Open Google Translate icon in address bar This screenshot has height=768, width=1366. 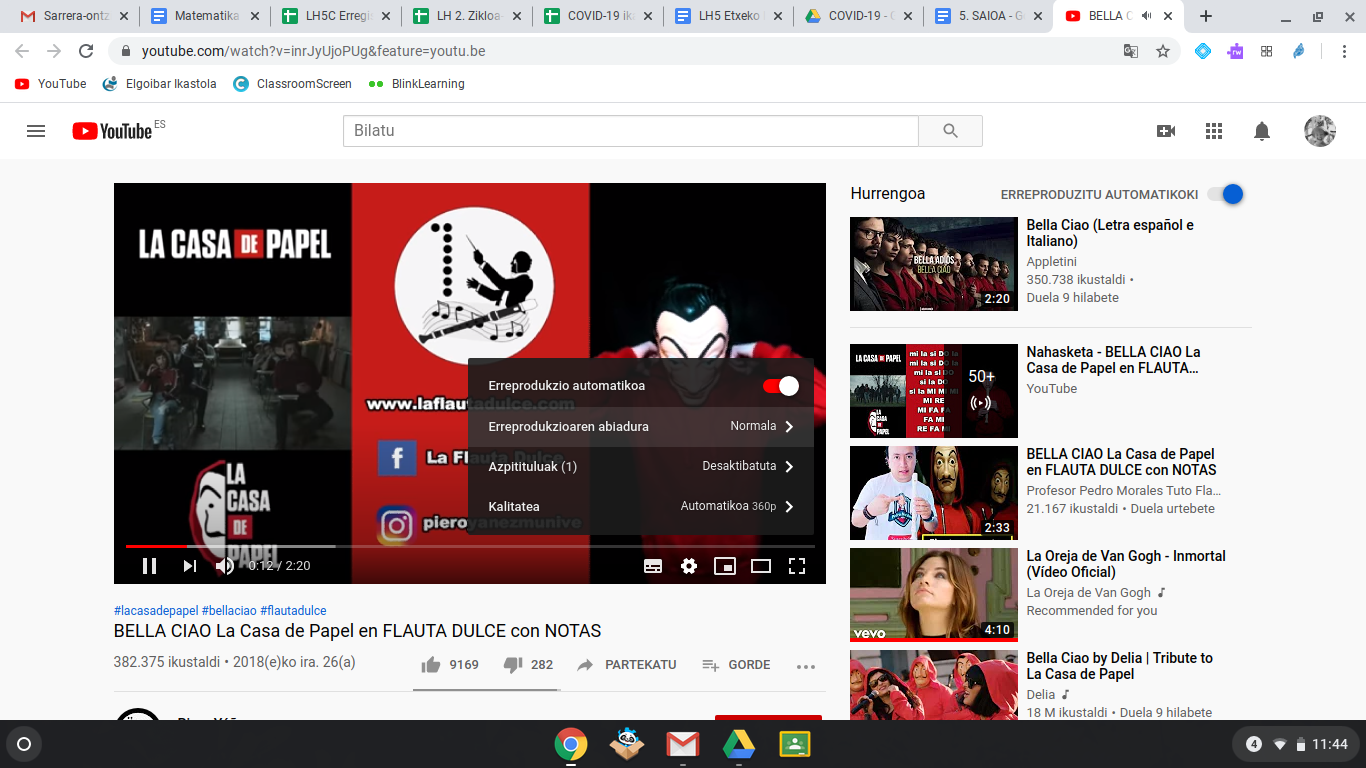(x=1131, y=51)
